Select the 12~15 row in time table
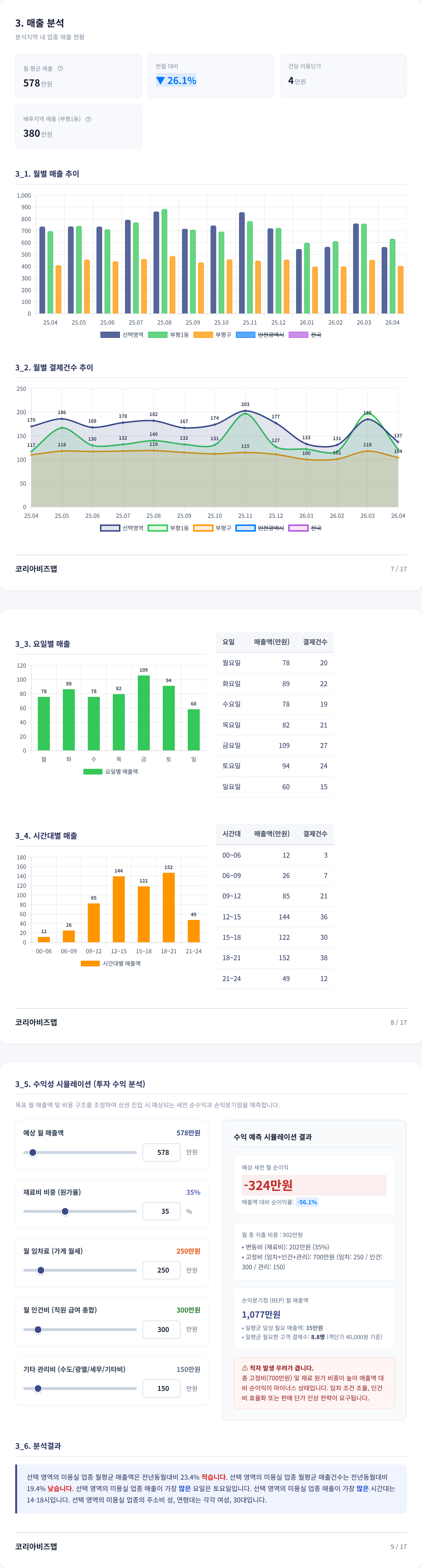 tap(275, 917)
